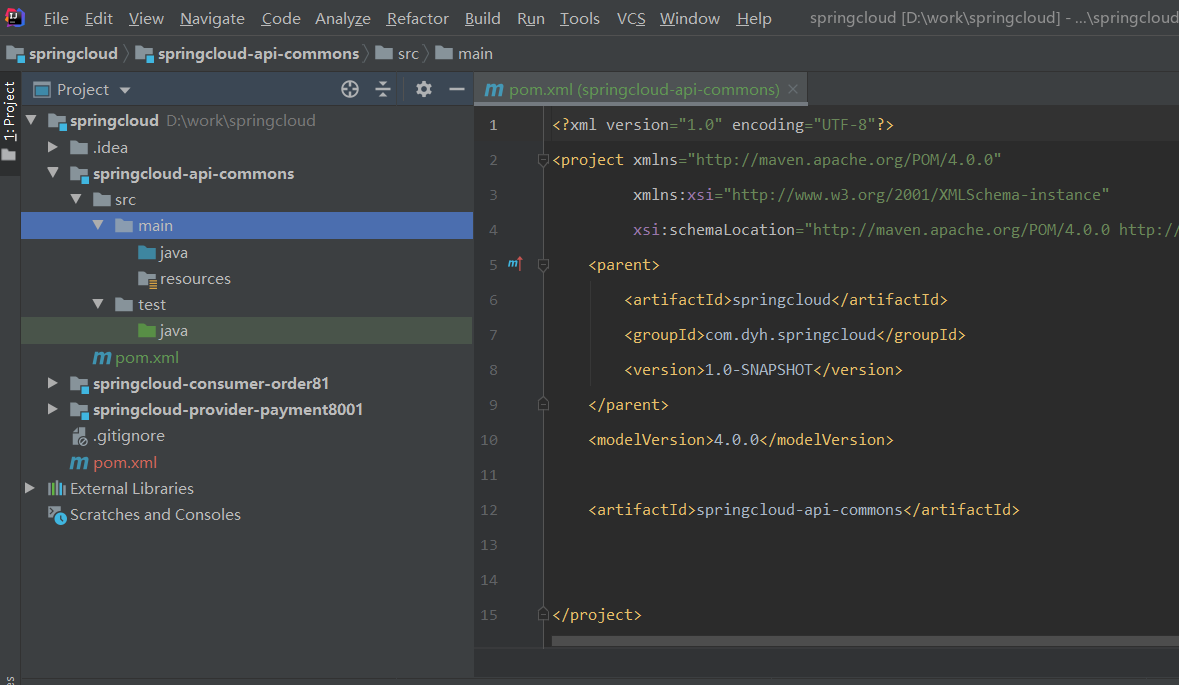
Task: Click line number 12 in gutter
Action: pos(489,510)
